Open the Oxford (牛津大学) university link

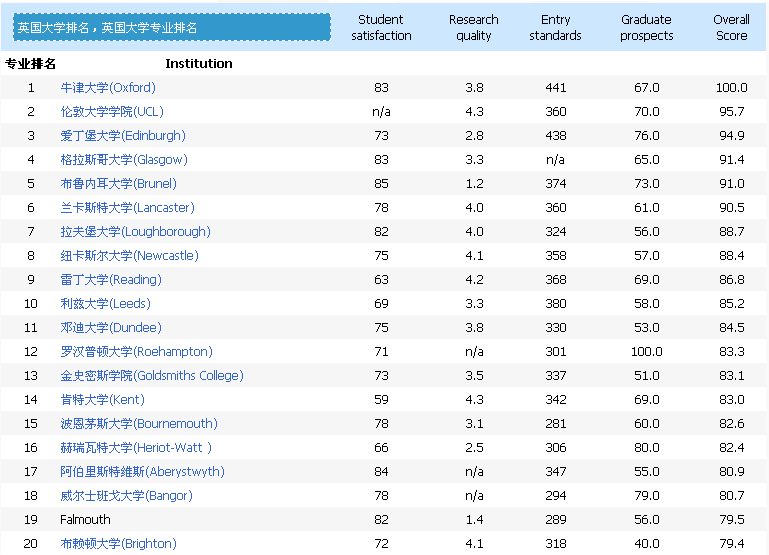[x=108, y=88]
